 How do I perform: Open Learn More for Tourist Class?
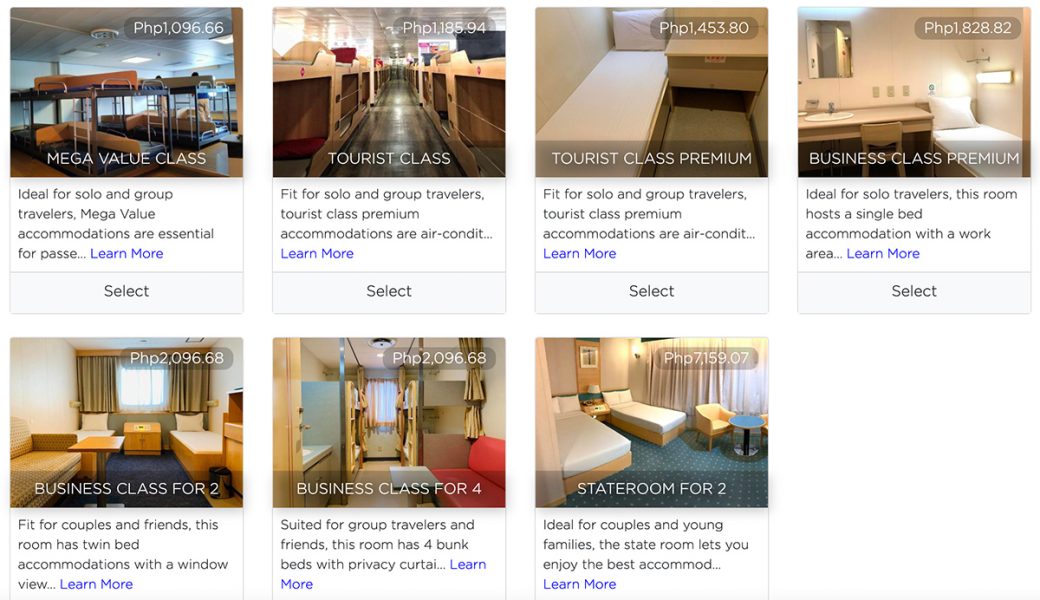pos(317,254)
